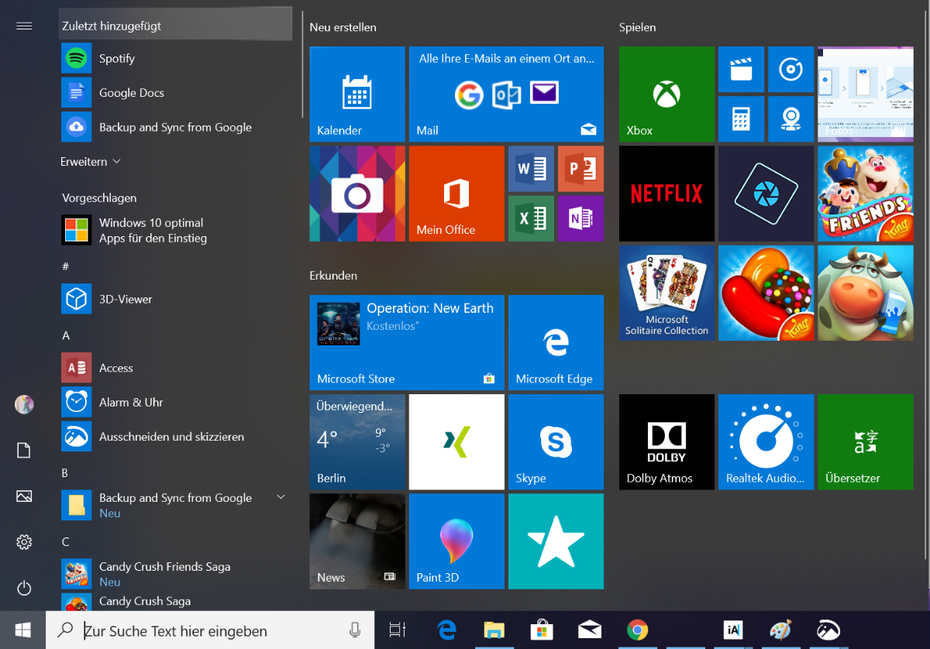Open the Maps pin small tile
The image size is (930, 649).
(x=791, y=119)
